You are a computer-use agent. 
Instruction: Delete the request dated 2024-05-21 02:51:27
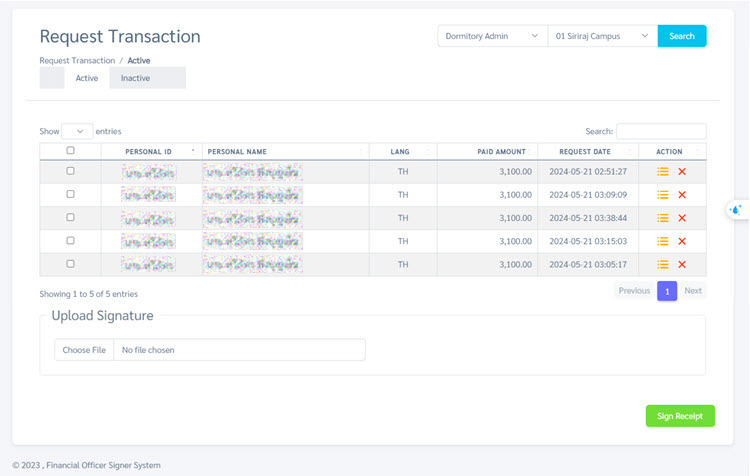point(682,172)
